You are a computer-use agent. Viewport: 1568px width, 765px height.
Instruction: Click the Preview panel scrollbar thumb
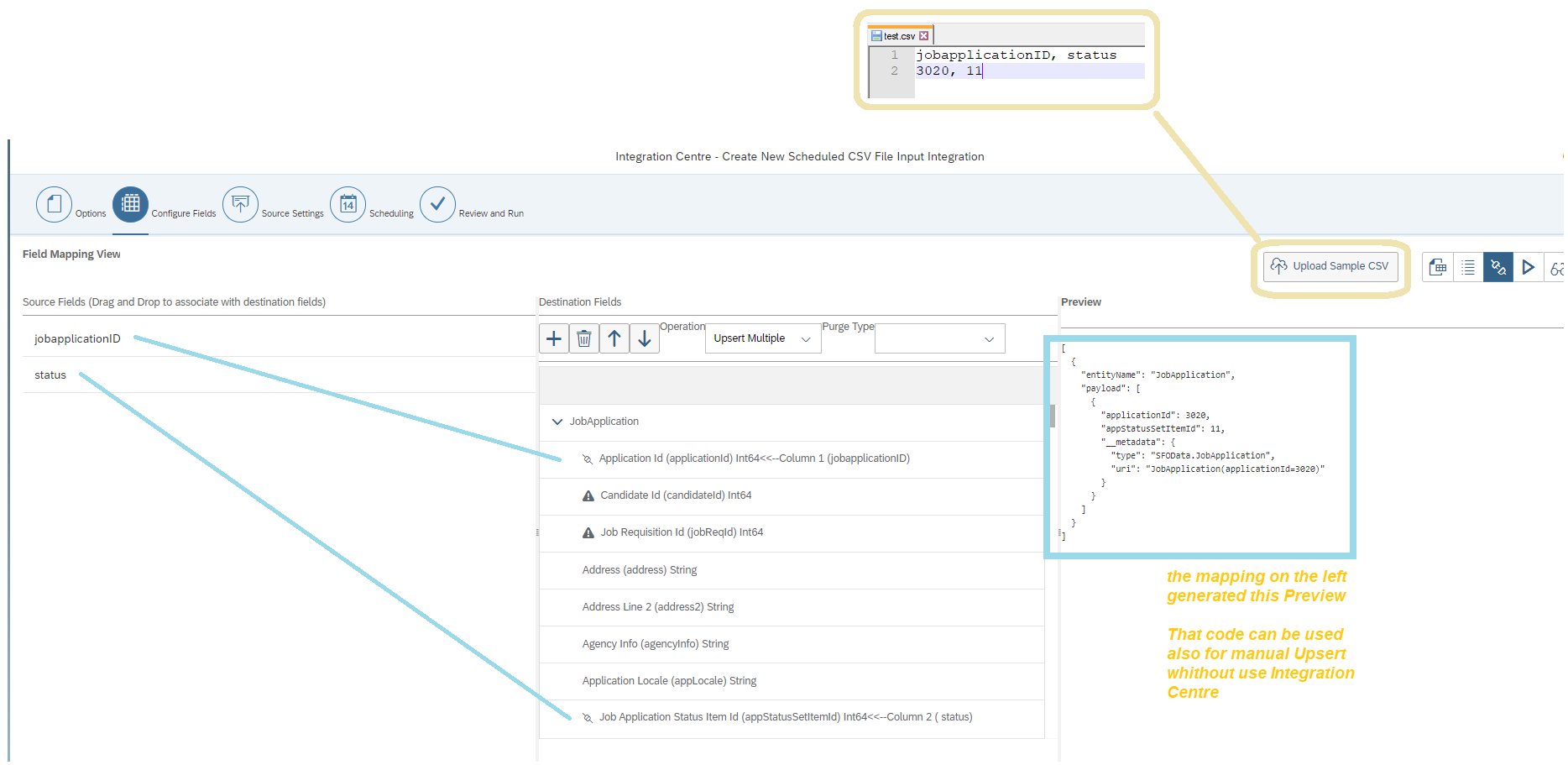pos(1053,416)
